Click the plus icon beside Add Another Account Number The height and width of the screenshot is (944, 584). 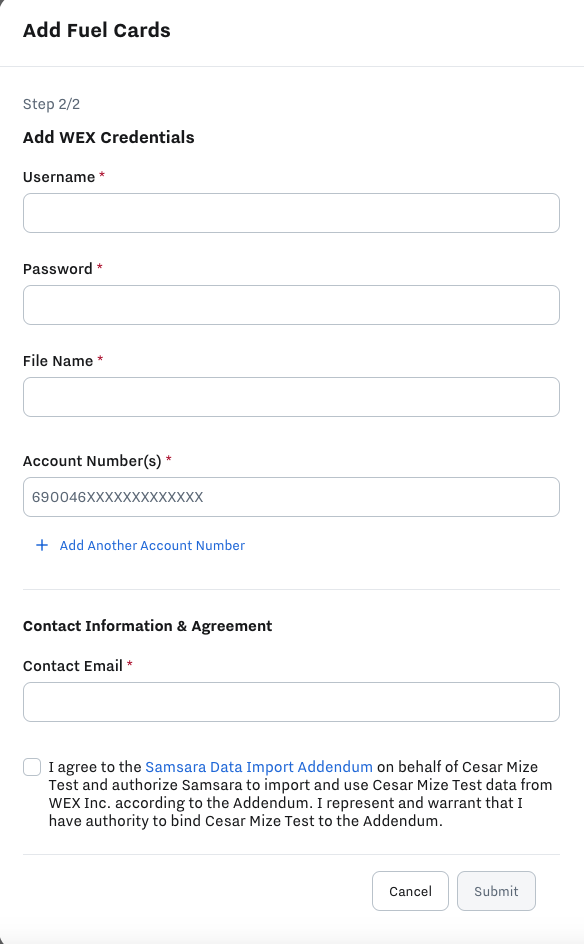[42, 545]
